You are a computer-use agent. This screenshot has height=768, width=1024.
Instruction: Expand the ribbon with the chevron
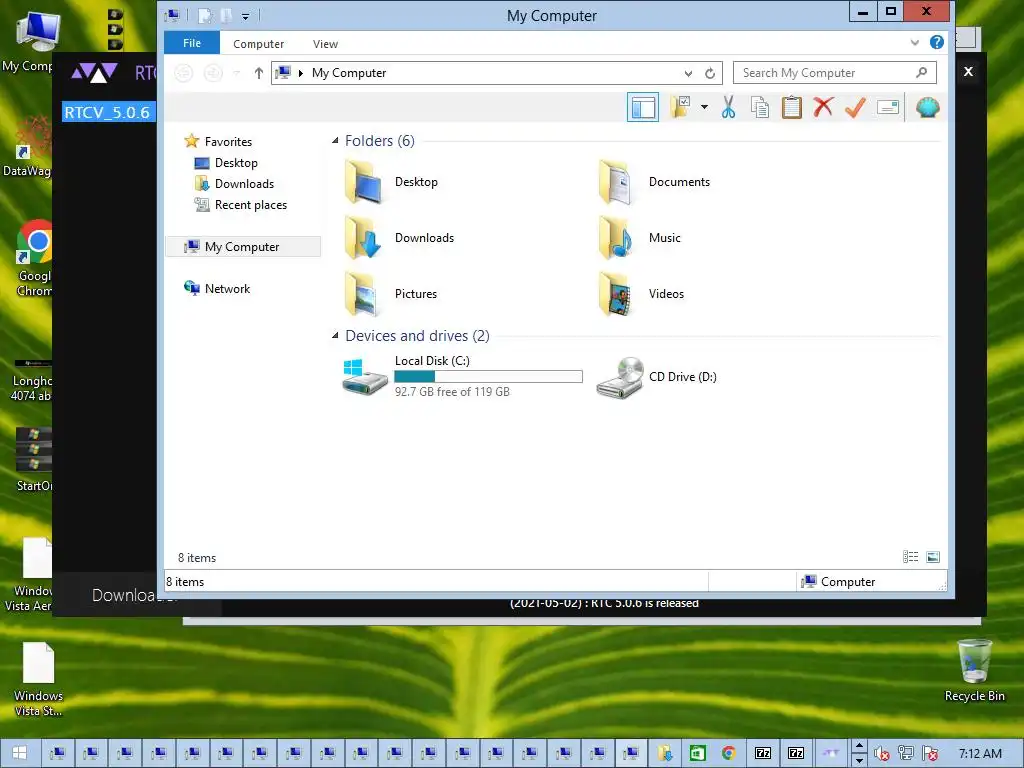click(914, 42)
